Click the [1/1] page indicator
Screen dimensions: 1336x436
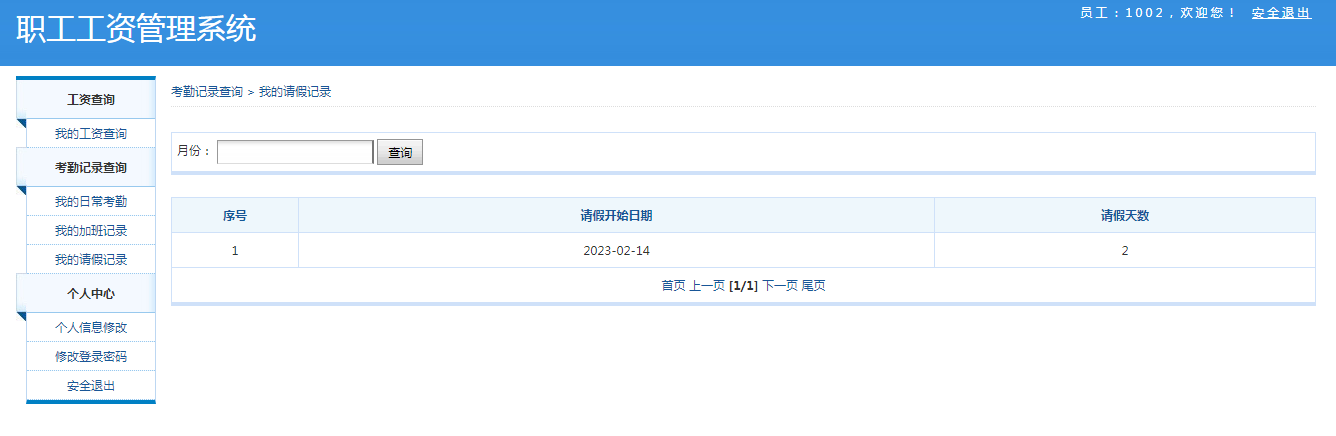pyautogui.click(x=744, y=285)
